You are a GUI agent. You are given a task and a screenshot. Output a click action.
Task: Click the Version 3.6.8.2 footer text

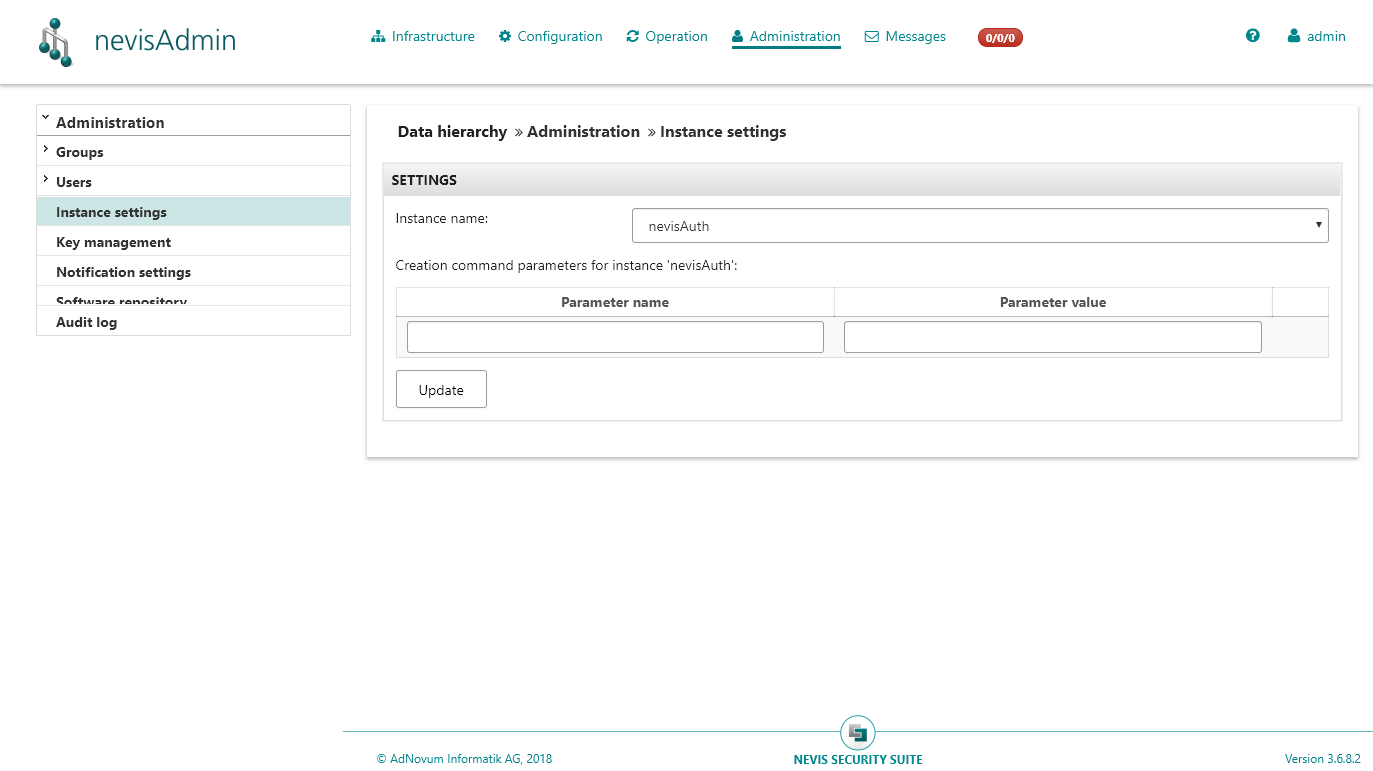1323,759
